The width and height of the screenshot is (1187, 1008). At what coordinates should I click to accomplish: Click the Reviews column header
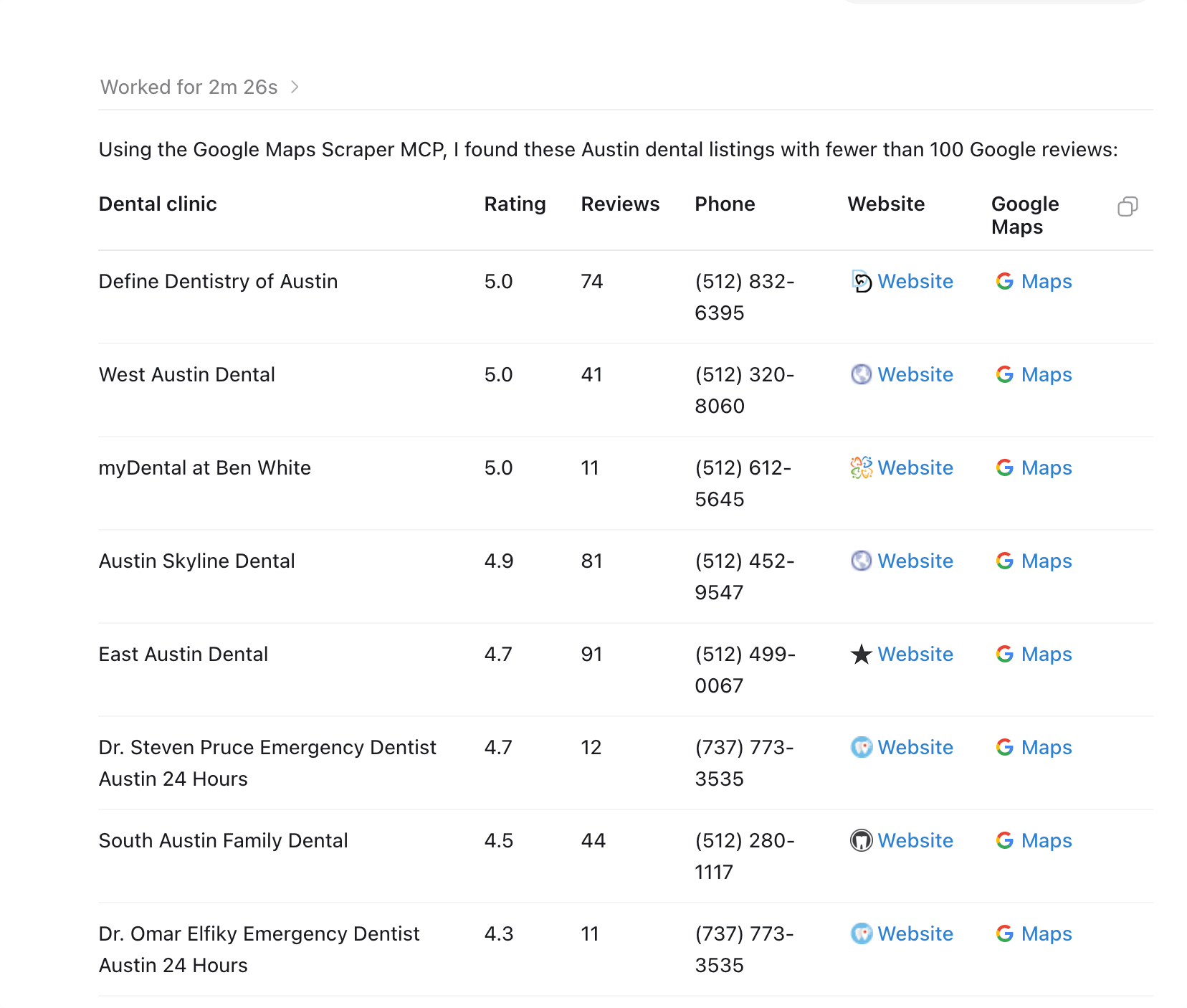[620, 204]
